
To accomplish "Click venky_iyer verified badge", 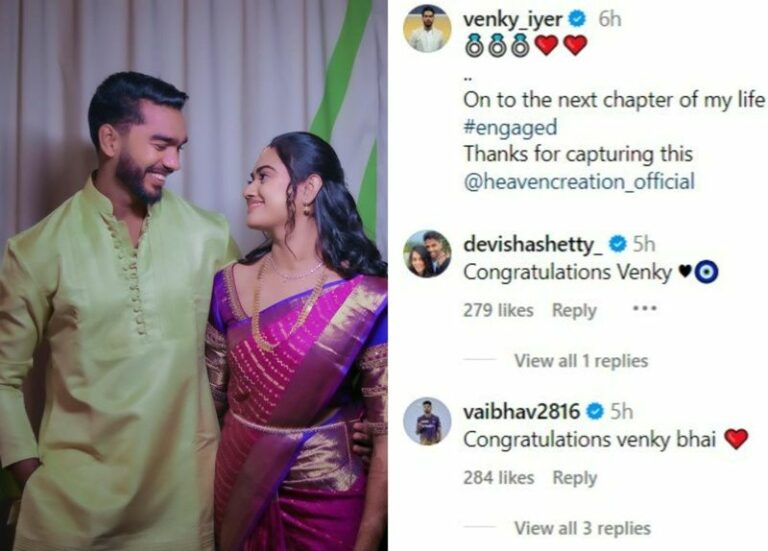I will [x=578, y=20].
